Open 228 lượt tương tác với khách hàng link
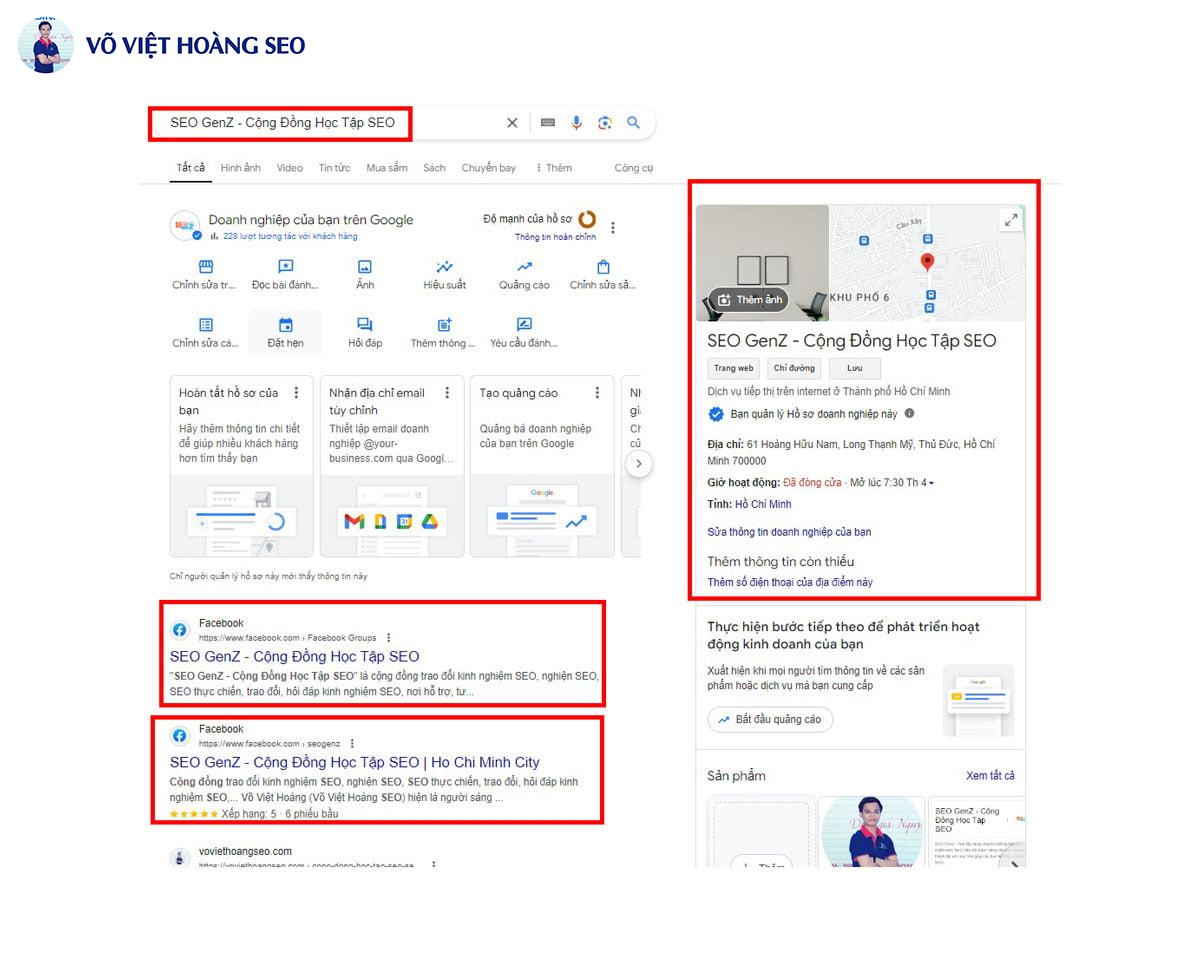This screenshot has width=1200, height=969. (290, 237)
